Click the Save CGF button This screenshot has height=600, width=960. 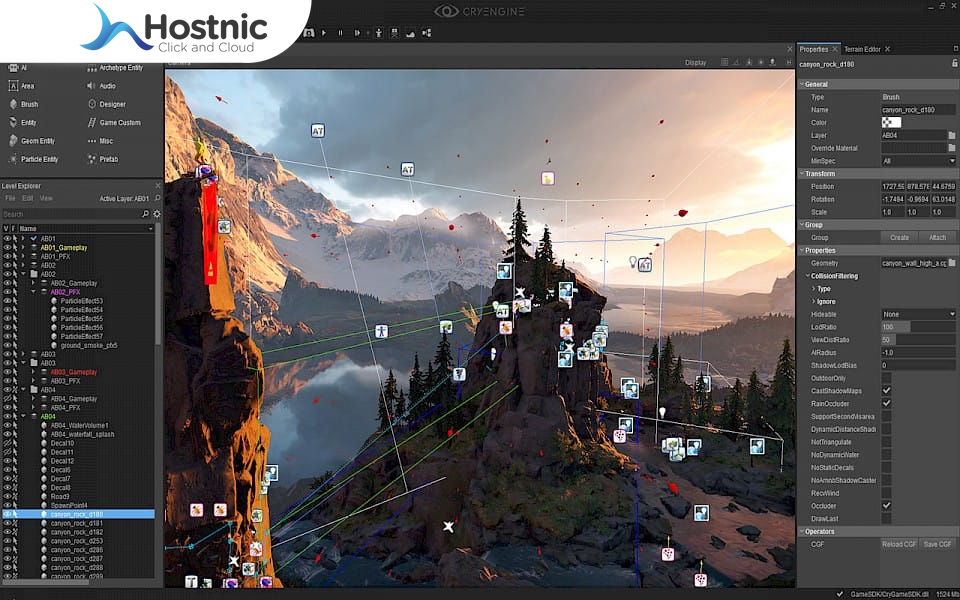click(937, 544)
